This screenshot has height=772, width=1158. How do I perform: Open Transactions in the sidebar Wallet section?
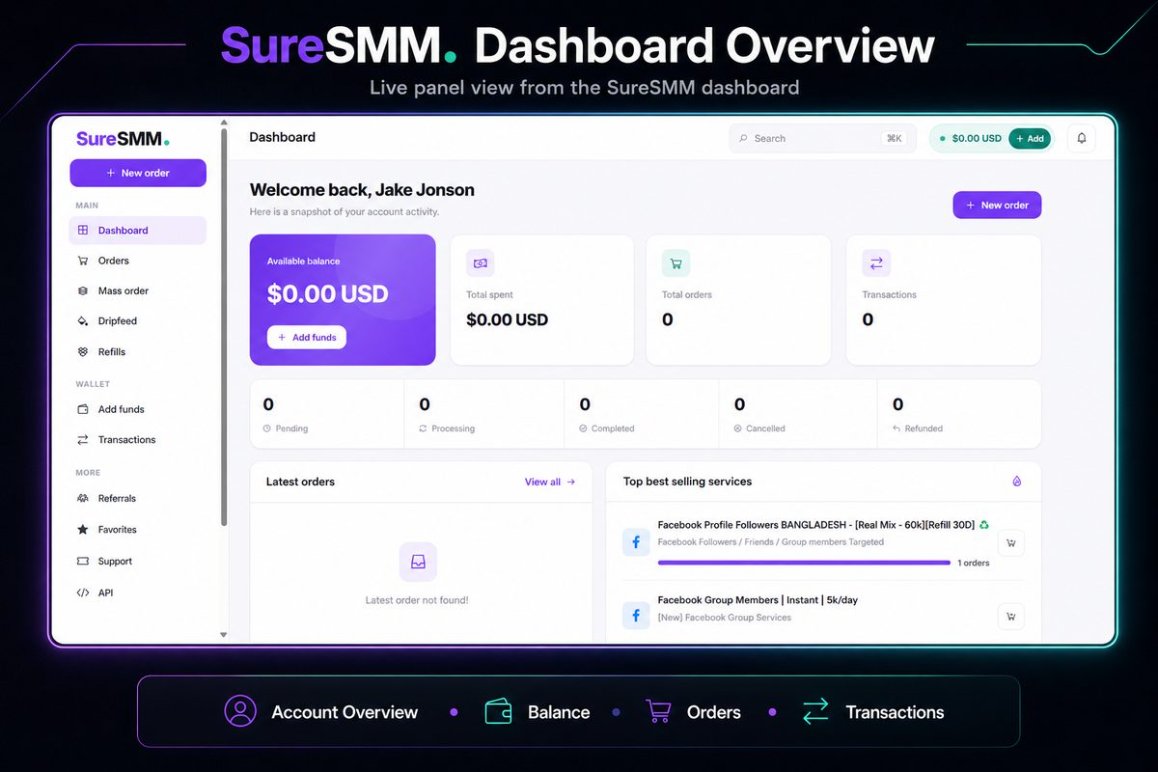tap(138, 440)
